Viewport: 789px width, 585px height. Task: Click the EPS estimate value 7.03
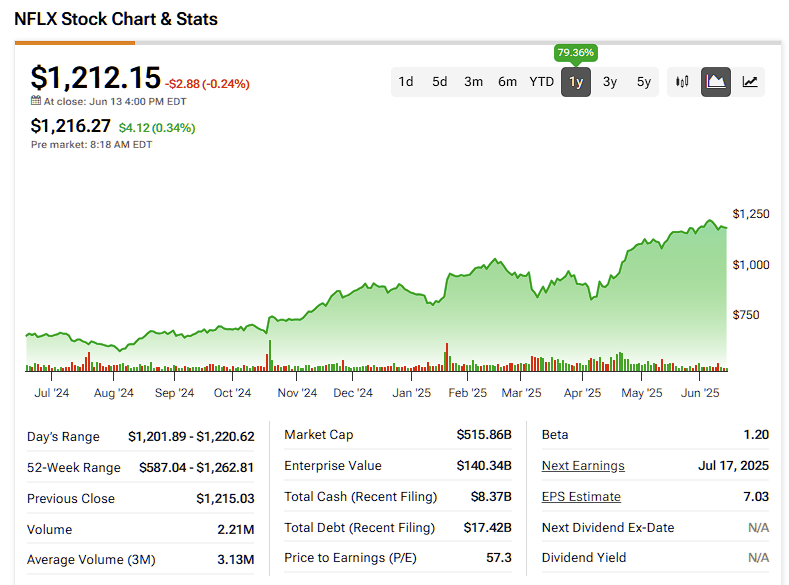point(756,496)
